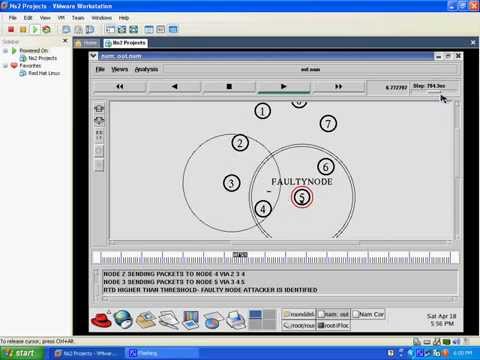Image resolution: width=480 pixels, height=360 pixels.
Task: Open the VMware Team menu
Action: click(x=78, y=18)
